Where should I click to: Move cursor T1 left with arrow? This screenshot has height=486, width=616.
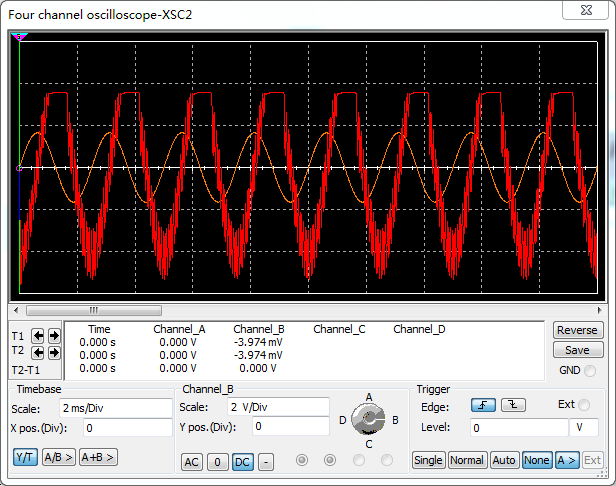(x=38, y=336)
